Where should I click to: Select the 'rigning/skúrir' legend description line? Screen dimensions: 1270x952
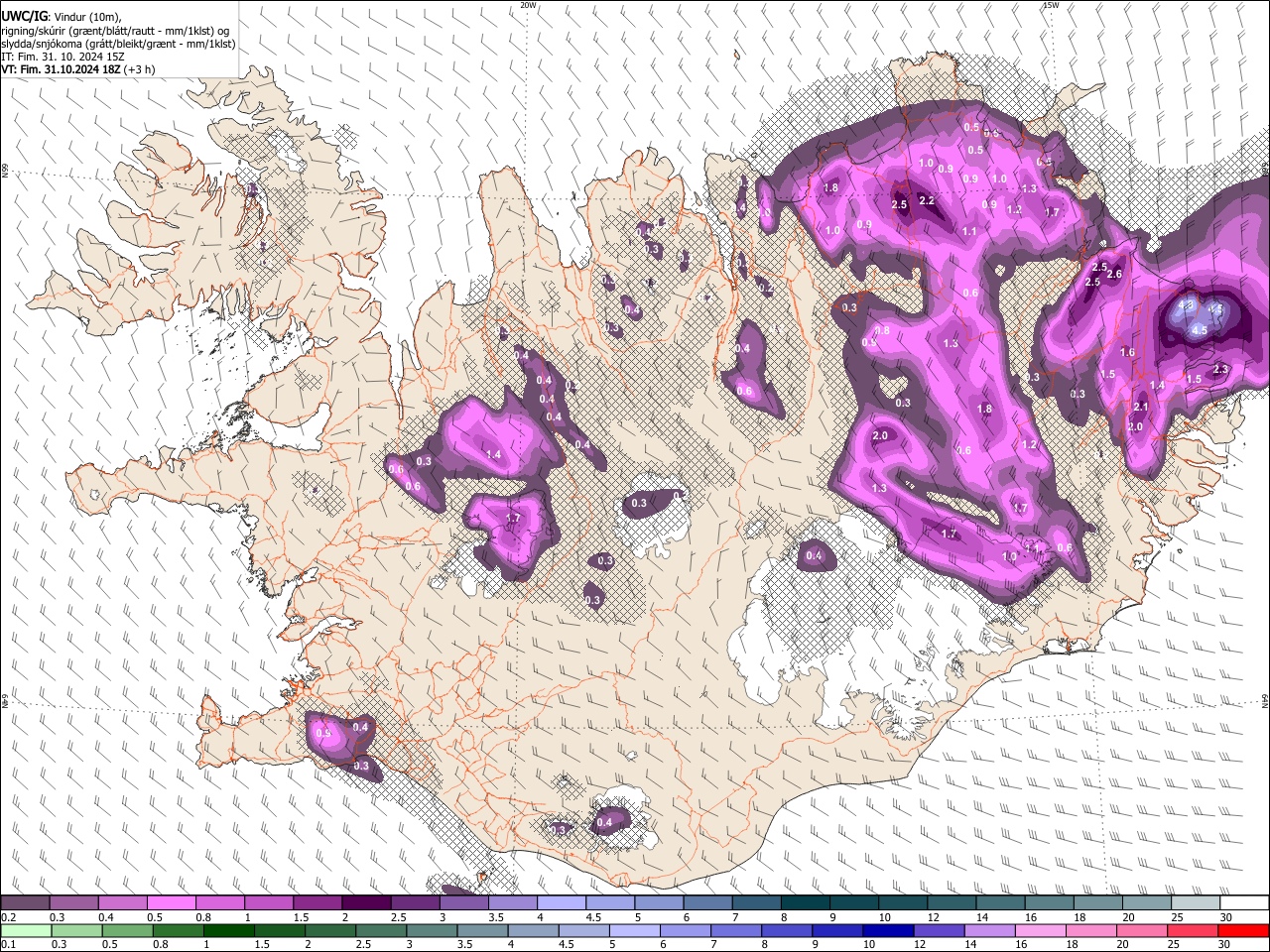pos(115,31)
